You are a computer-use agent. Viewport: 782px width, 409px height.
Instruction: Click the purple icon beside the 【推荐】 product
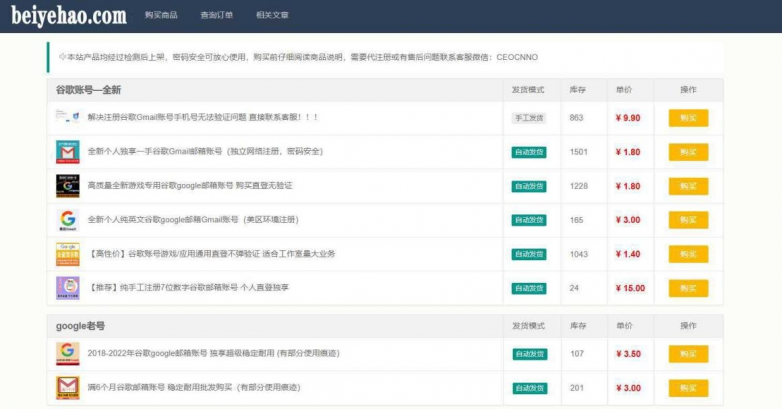tap(67, 288)
